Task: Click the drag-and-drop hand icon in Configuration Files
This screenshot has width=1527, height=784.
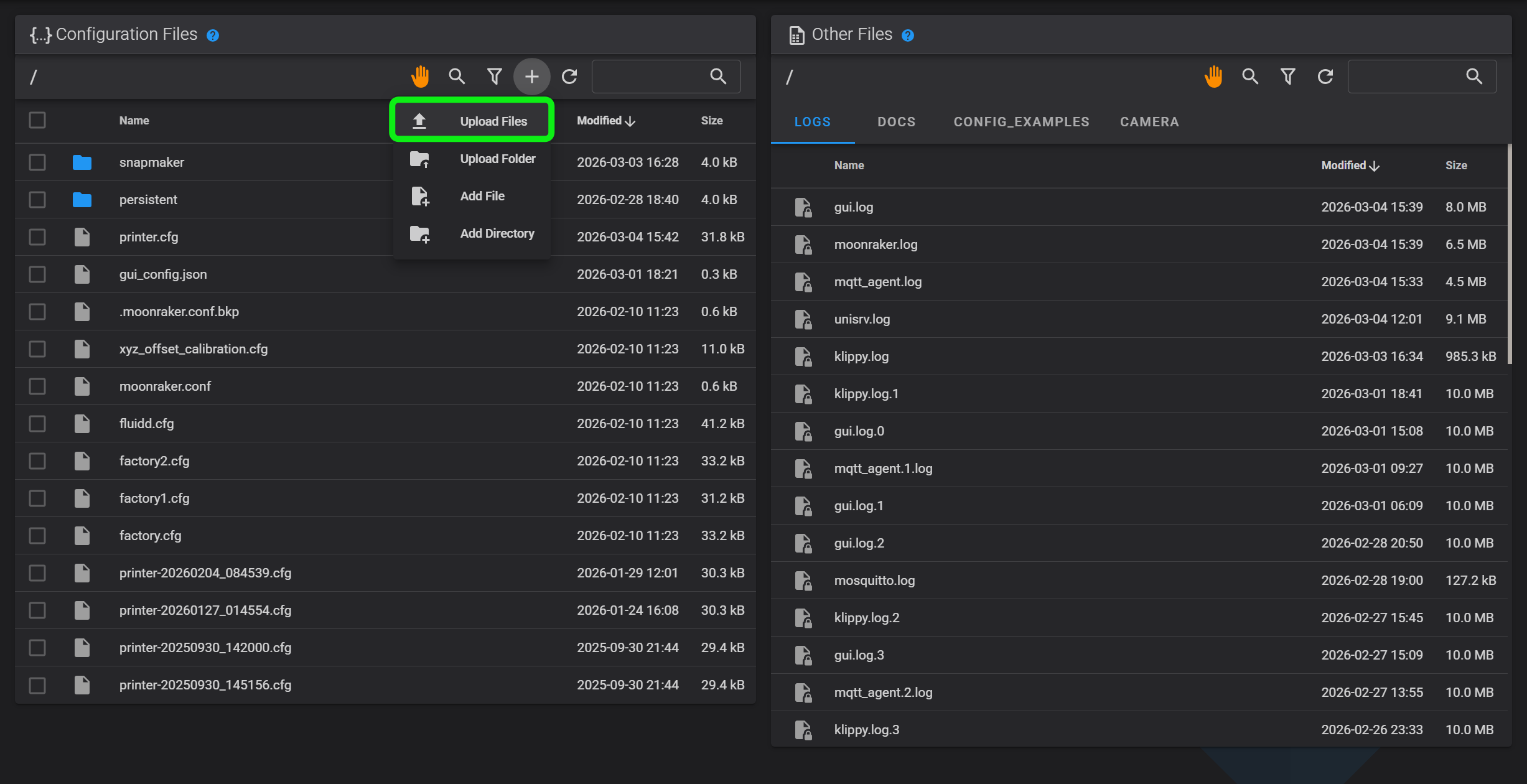Action: (420, 77)
